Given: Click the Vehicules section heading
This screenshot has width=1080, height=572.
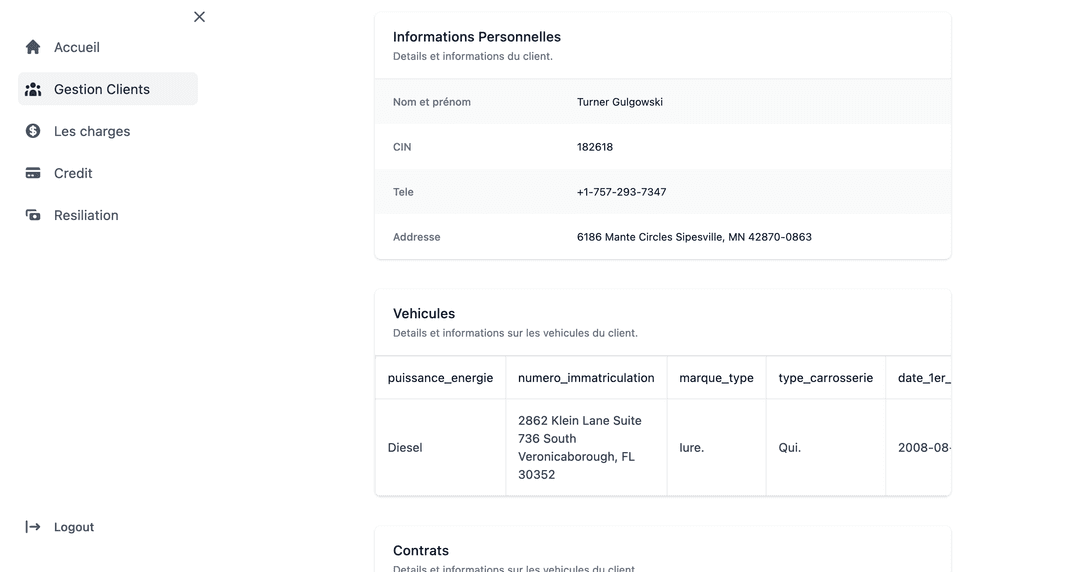Looking at the screenshot, I should point(424,314).
